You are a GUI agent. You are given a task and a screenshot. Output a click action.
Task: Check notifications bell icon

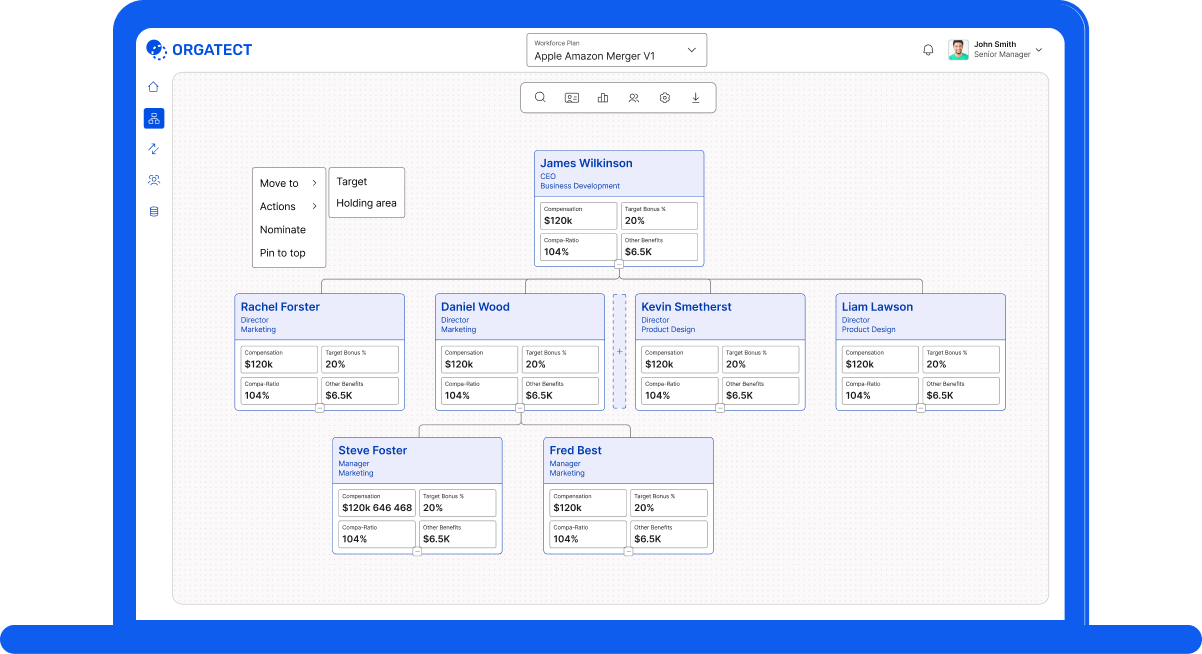click(928, 50)
